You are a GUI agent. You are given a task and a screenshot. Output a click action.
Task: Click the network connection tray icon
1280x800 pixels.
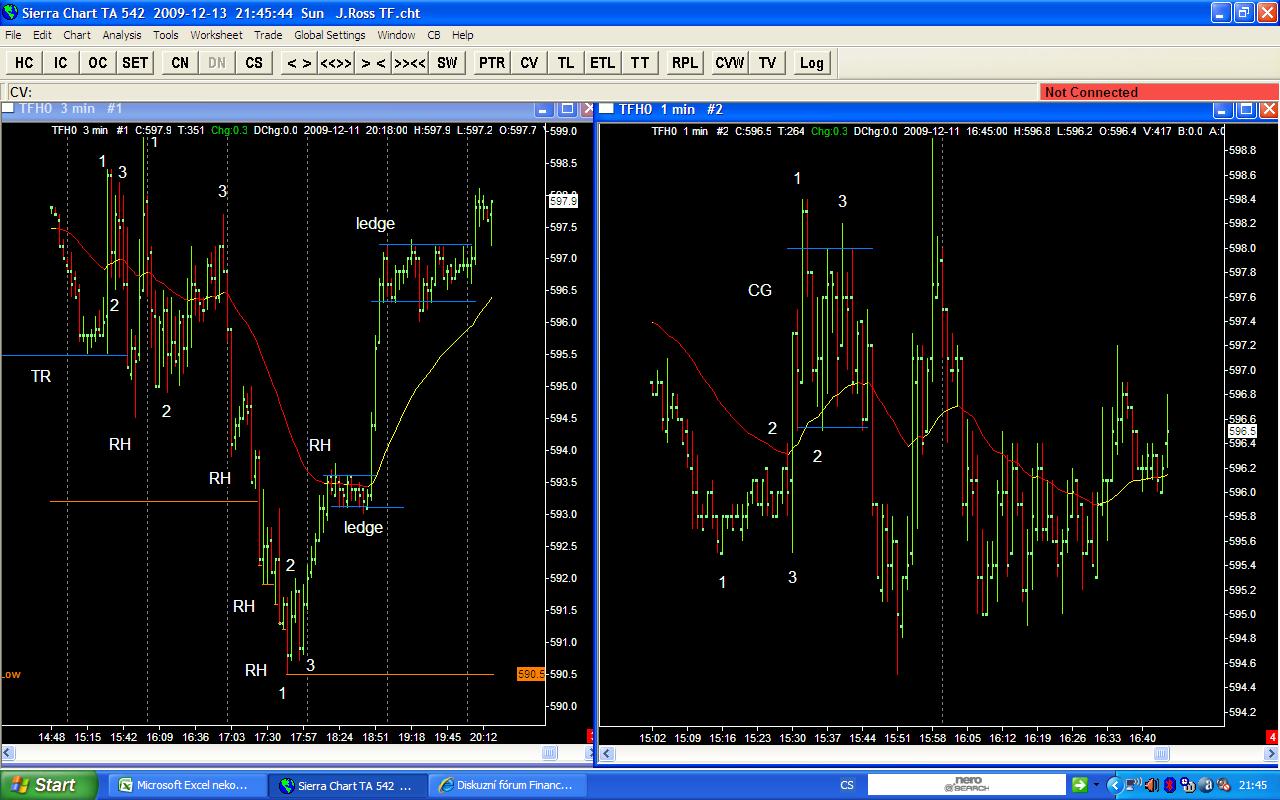coord(1135,785)
